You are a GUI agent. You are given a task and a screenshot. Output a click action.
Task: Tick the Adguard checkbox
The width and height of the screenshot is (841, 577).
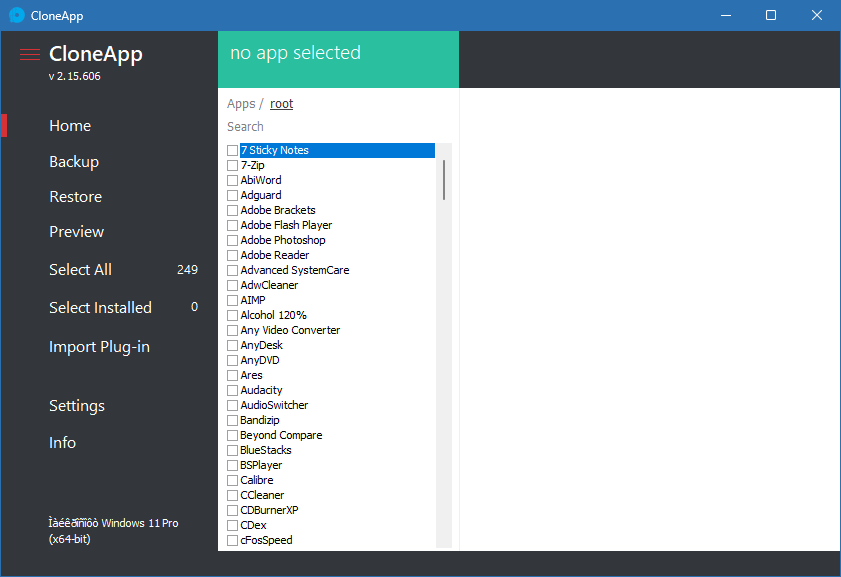tap(232, 195)
